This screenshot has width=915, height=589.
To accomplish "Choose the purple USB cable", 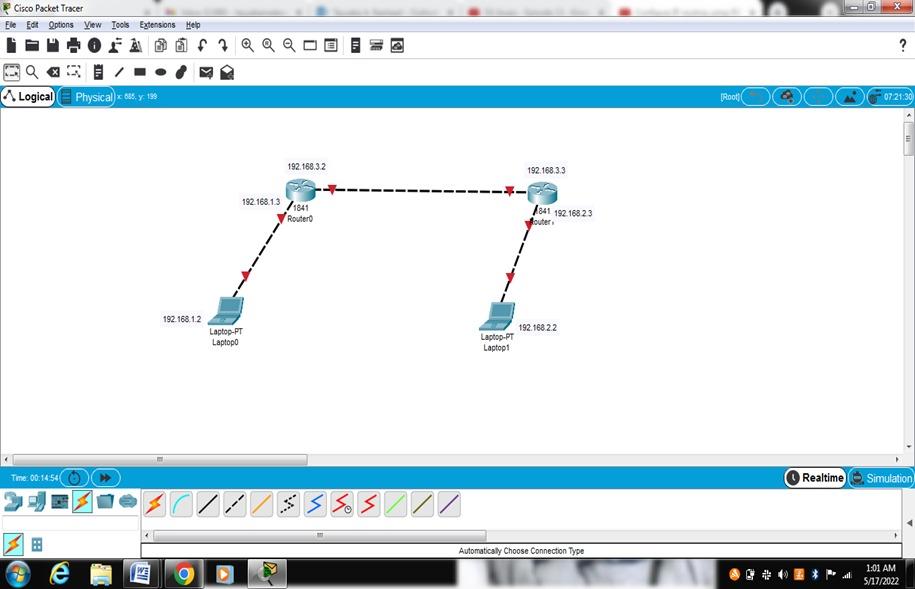I will pos(449,504).
